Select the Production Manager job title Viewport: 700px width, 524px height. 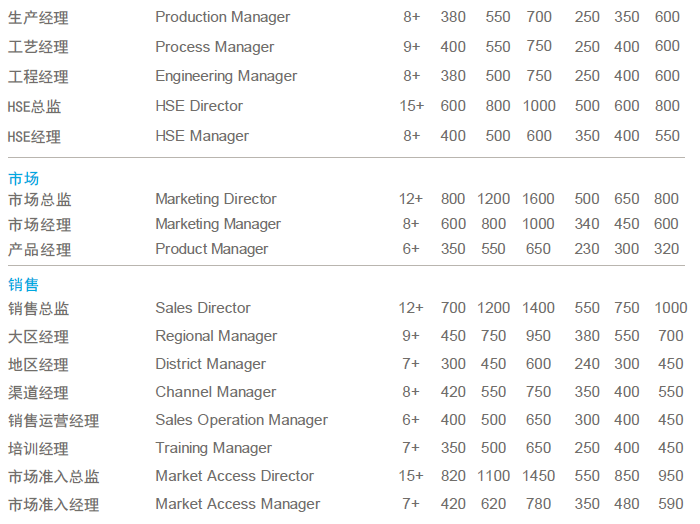click(222, 17)
